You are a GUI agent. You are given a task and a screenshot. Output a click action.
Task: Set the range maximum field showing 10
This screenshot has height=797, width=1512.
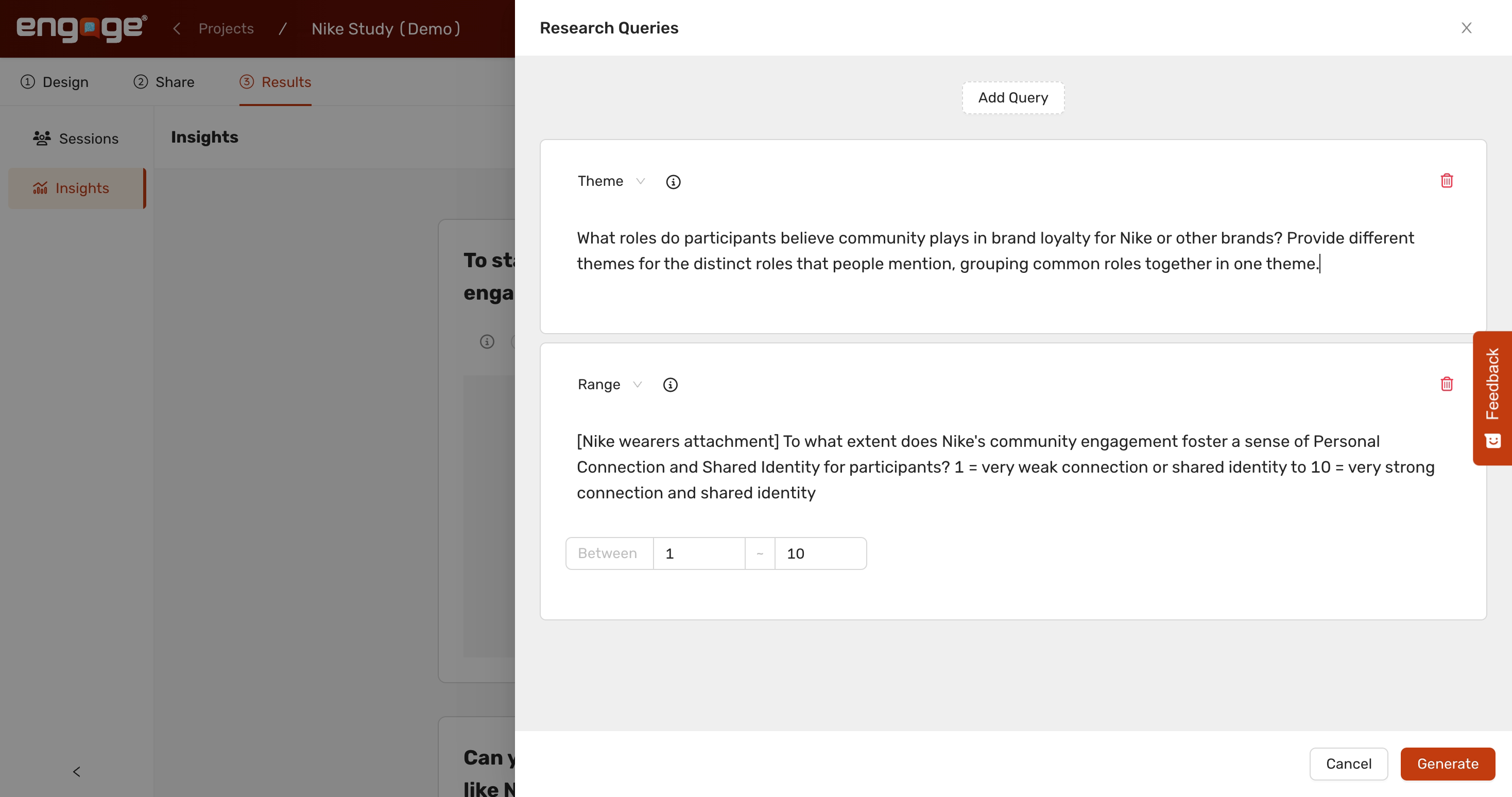(x=820, y=553)
